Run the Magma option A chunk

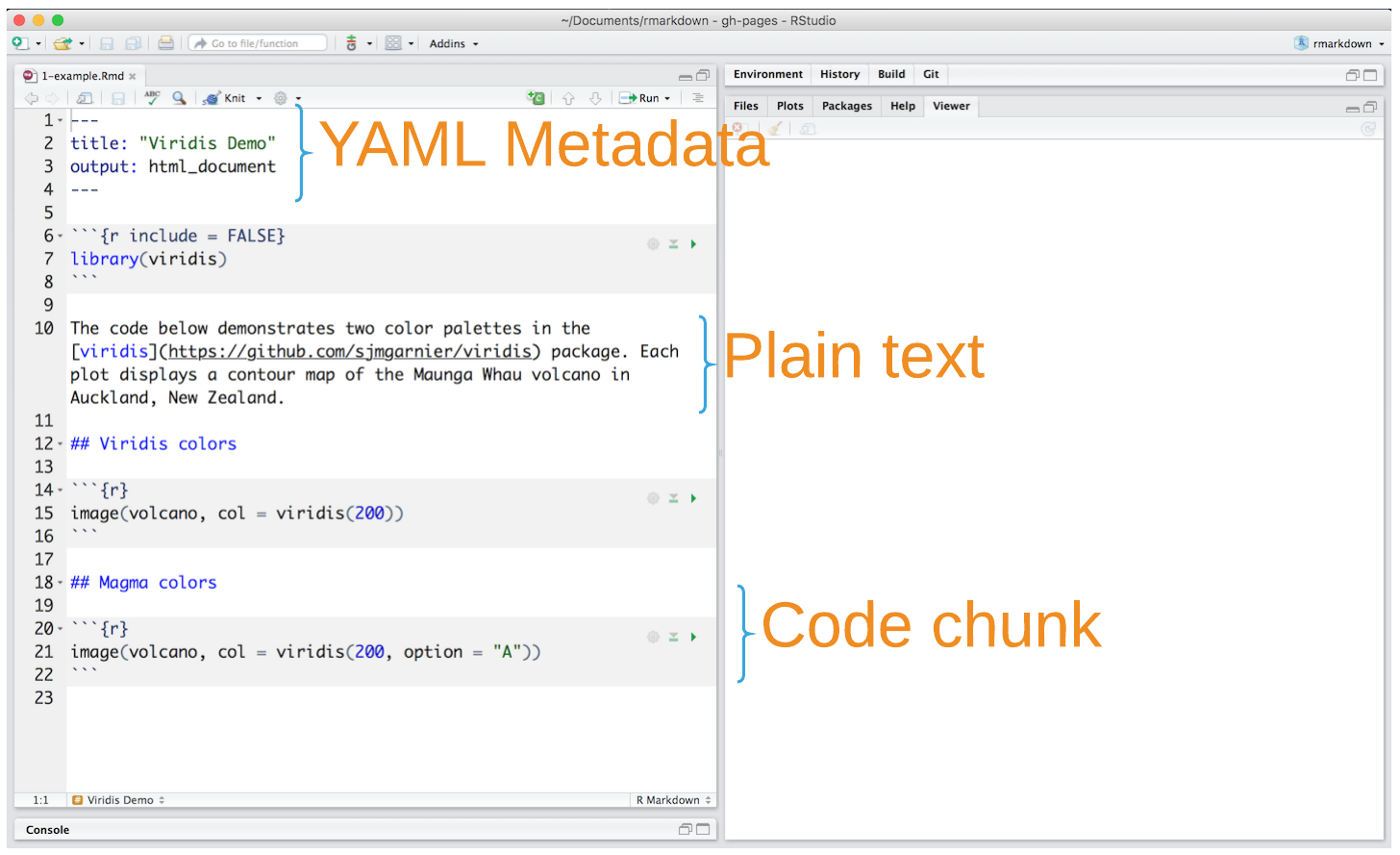point(693,637)
